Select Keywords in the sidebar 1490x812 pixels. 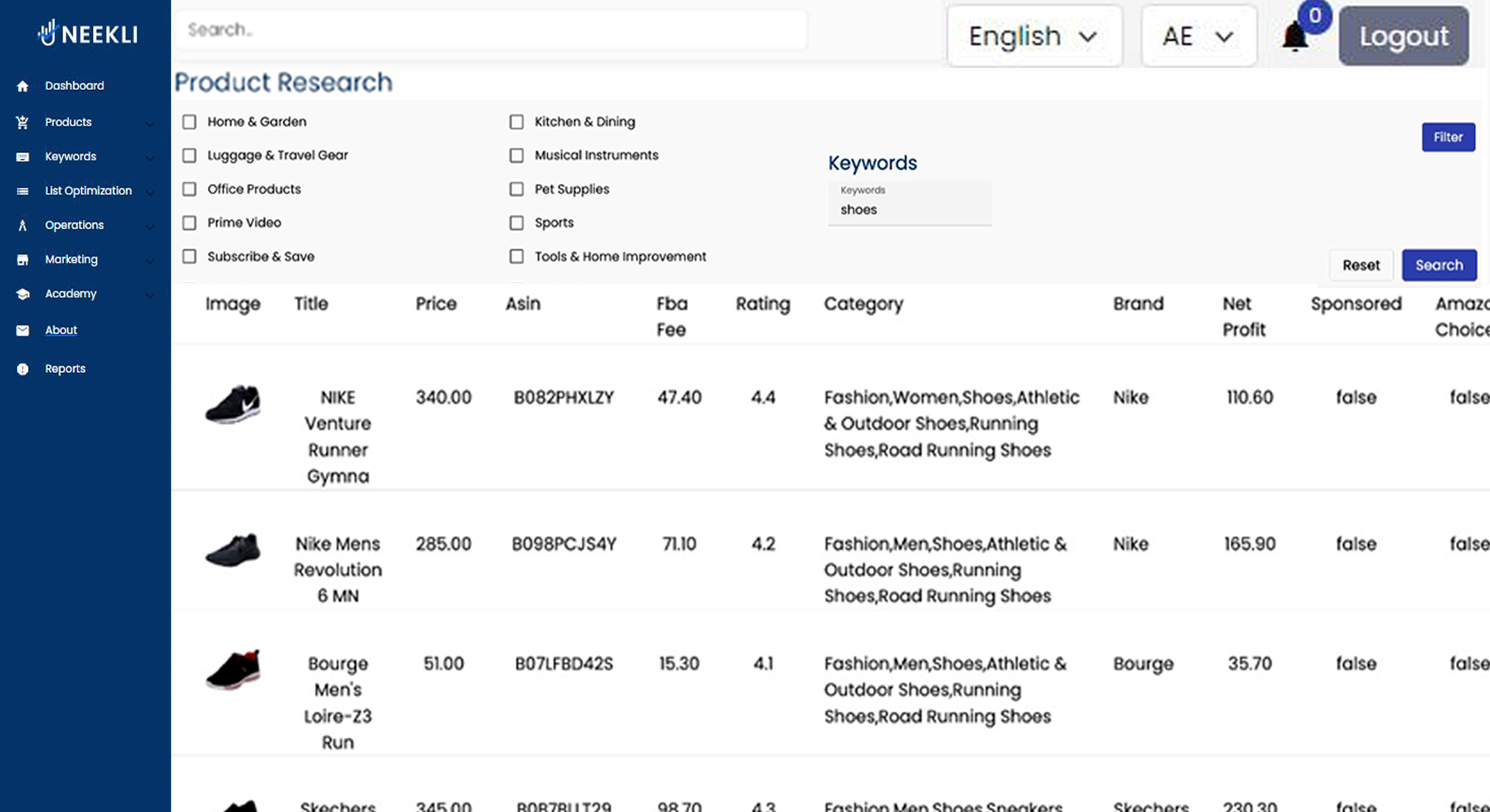[x=70, y=156]
